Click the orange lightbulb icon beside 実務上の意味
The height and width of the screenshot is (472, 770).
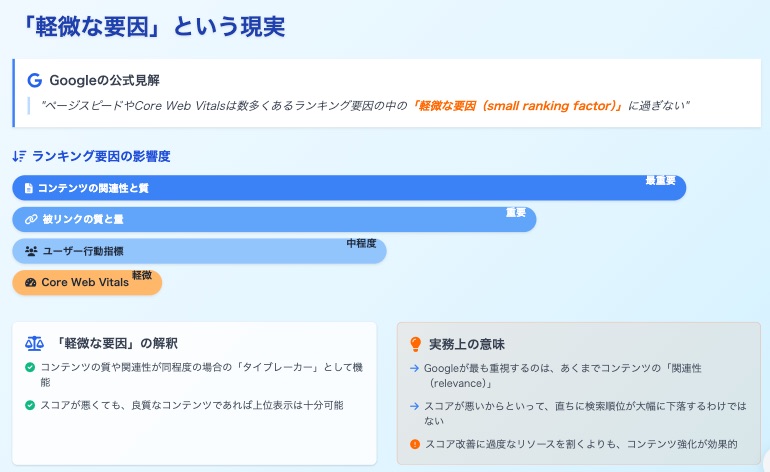pyautogui.click(x=415, y=344)
